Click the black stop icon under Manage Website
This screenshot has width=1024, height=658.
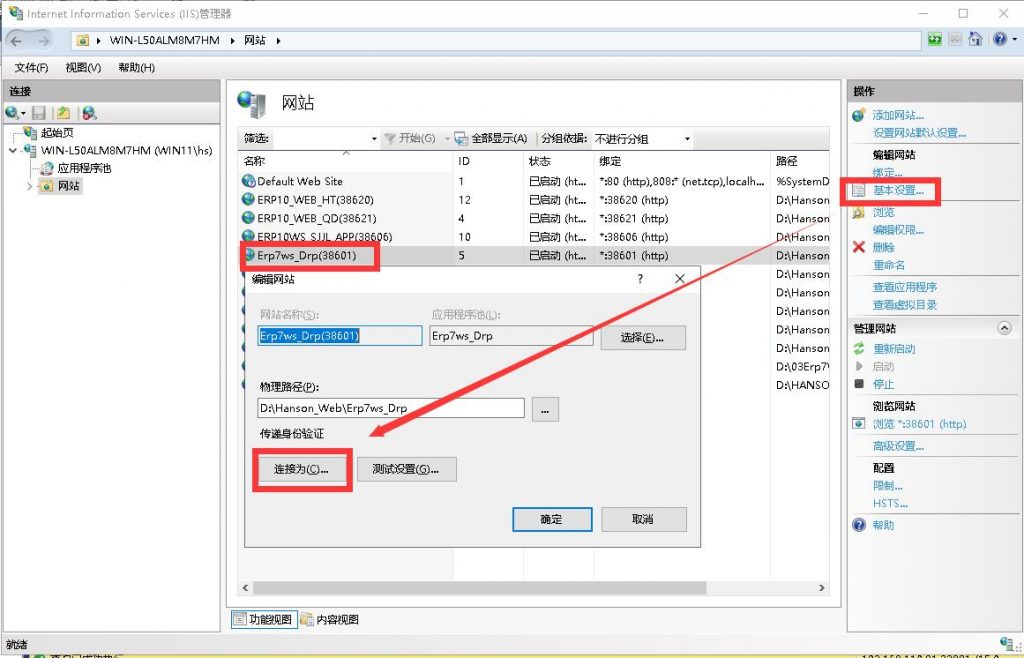click(858, 384)
